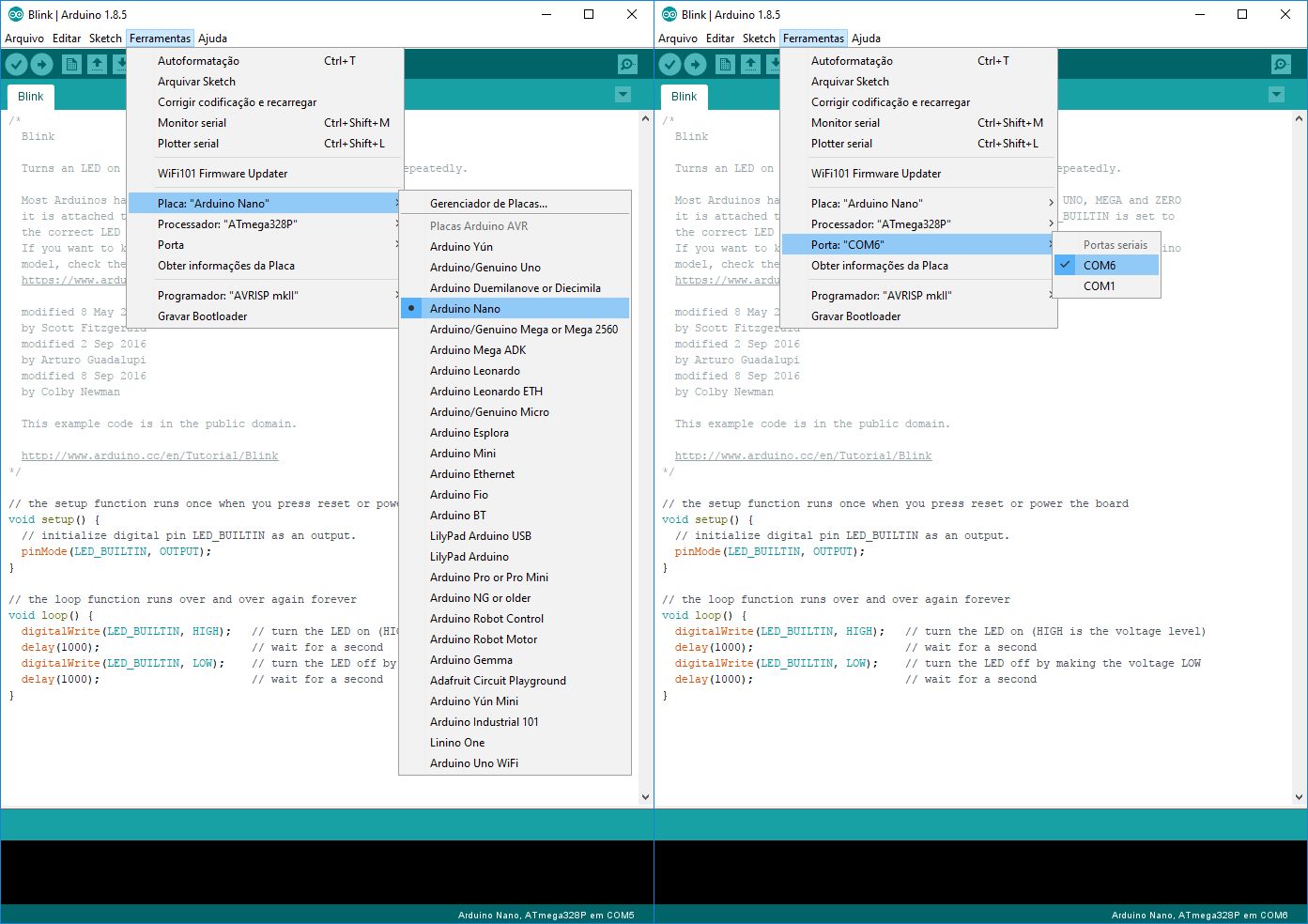Click Arduino logo icon in left title bar
The width and height of the screenshot is (1308, 924).
coord(15,14)
